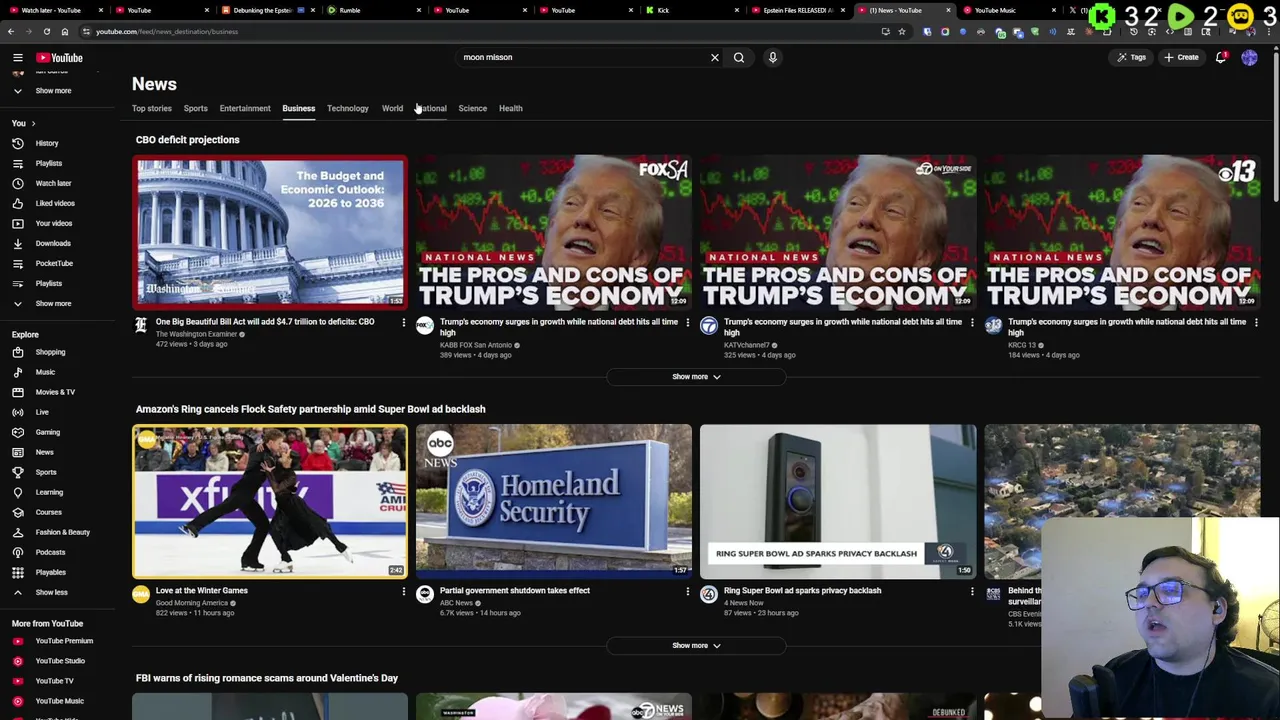Select the Business news tab

tap(298, 108)
